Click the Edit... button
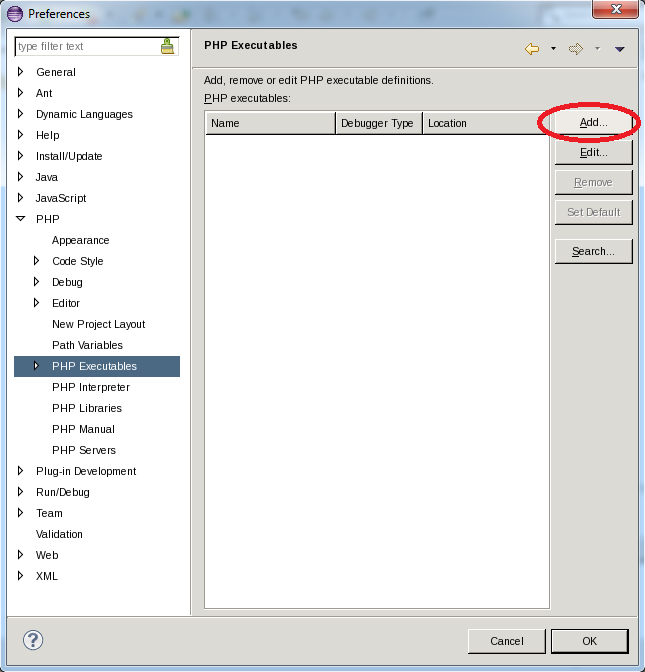The image size is (645, 672). pos(594,153)
